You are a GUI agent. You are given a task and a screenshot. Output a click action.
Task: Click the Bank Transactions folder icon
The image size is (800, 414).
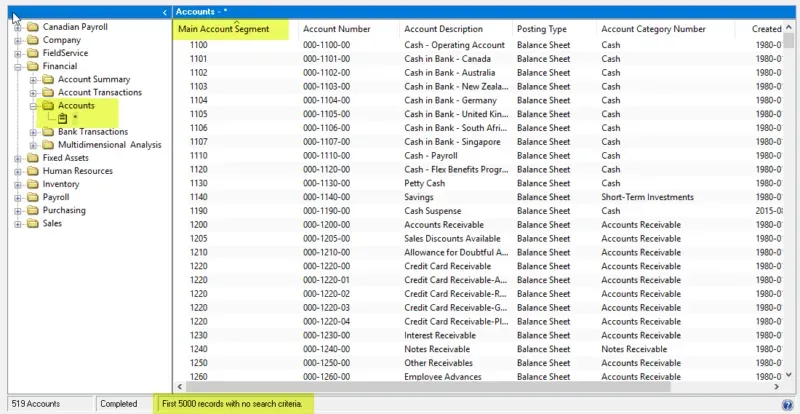[x=47, y=132]
